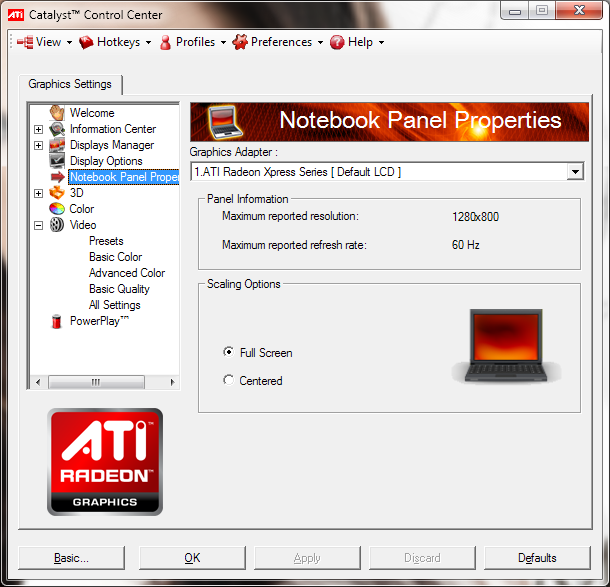Select Basic Quality under Video
The image size is (610, 587).
tap(119, 289)
